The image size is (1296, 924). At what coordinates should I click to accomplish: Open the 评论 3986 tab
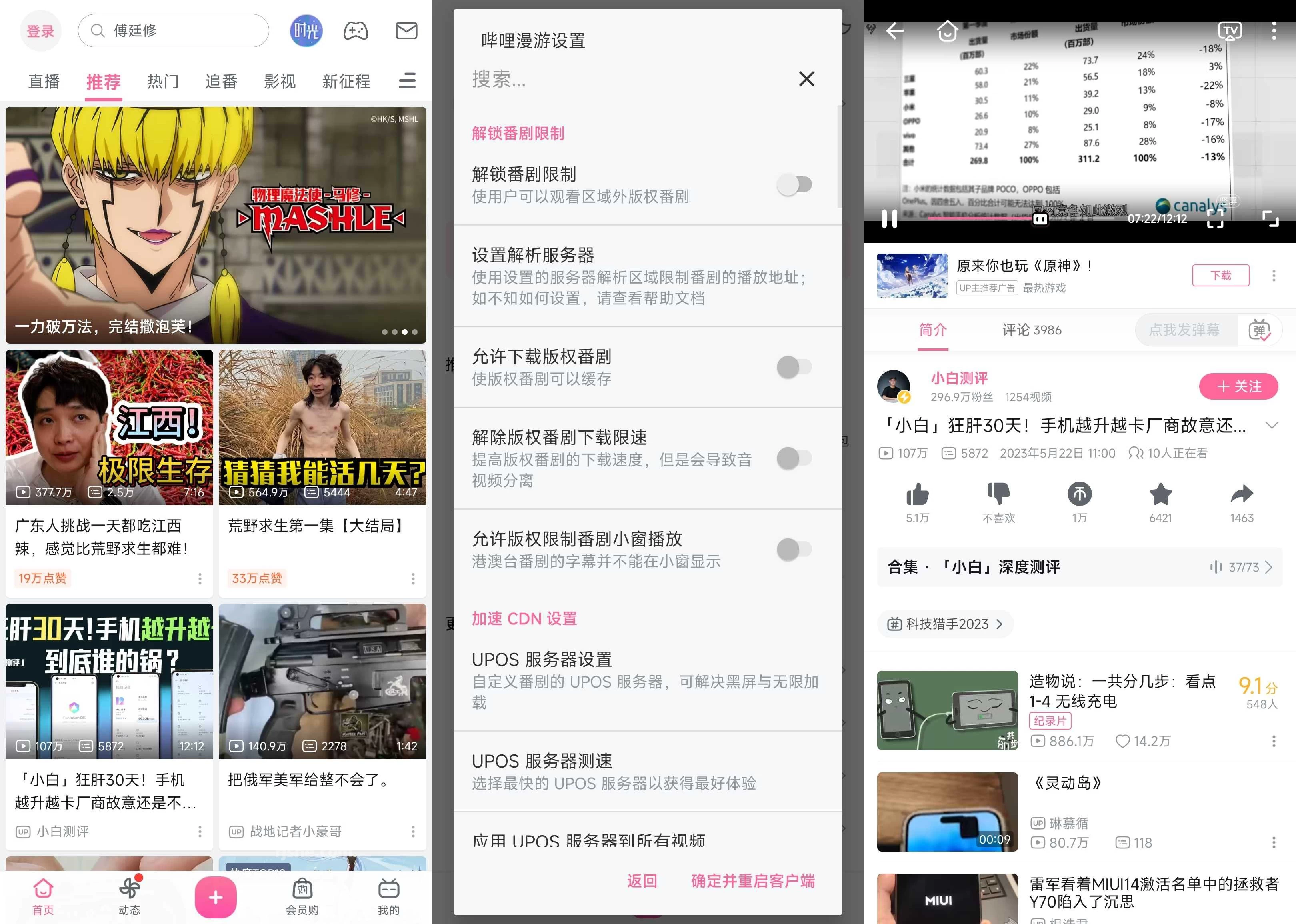(1032, 330)
